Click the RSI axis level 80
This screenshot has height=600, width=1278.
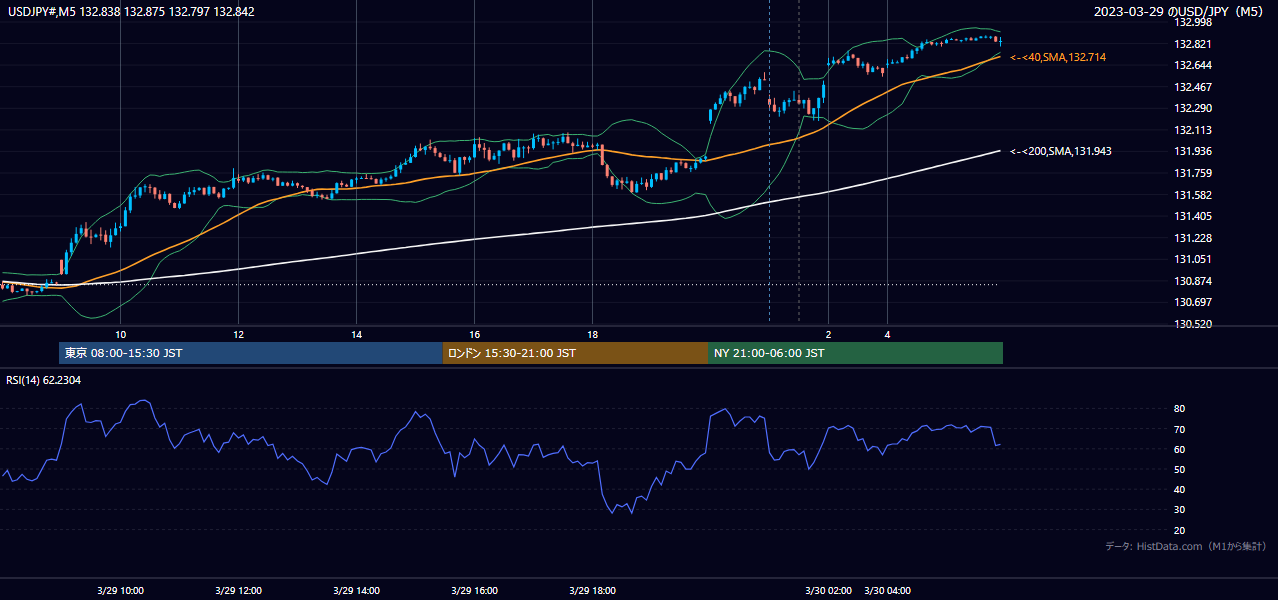[x=1179, y=409]
